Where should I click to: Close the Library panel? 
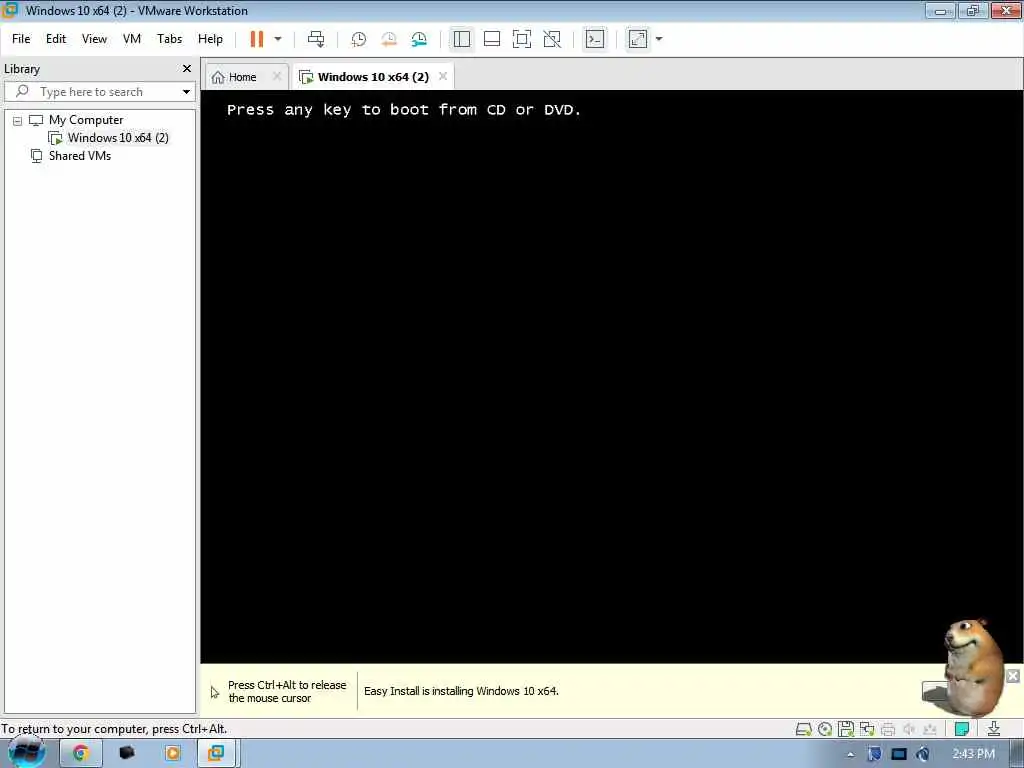click(x=187, y=69)
